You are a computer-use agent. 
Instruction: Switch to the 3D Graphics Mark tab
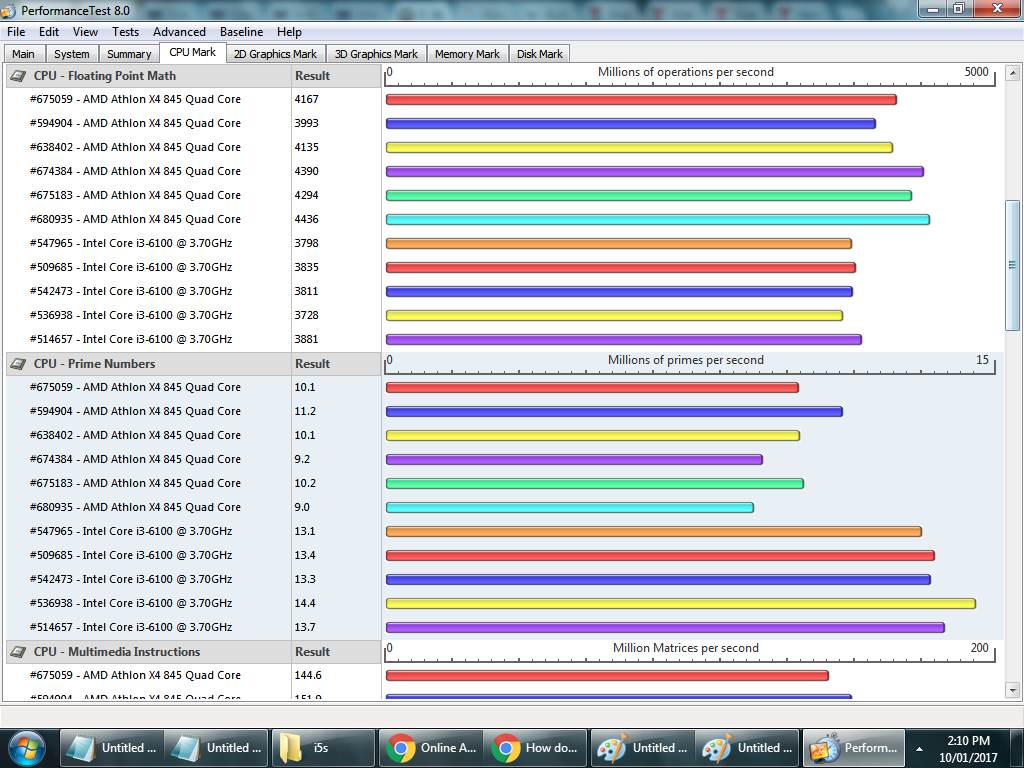(376, 54)
